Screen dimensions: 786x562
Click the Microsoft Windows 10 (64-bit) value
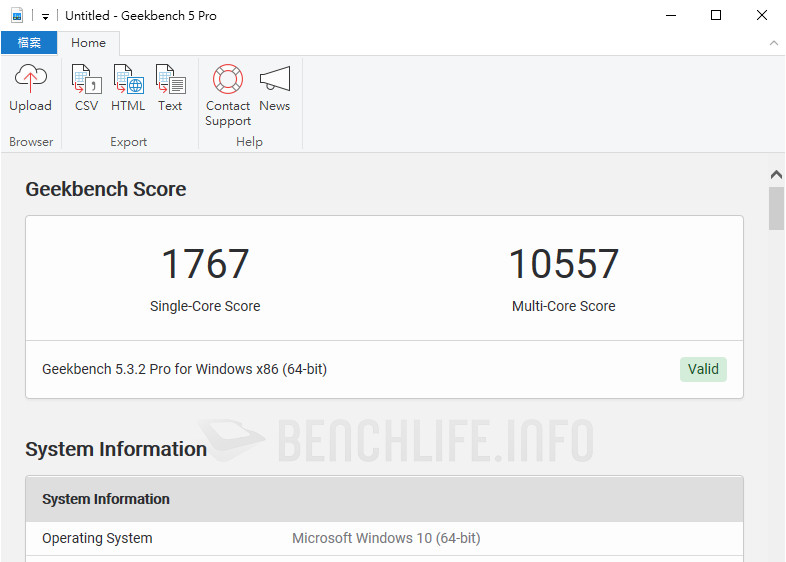click(386, 538)
